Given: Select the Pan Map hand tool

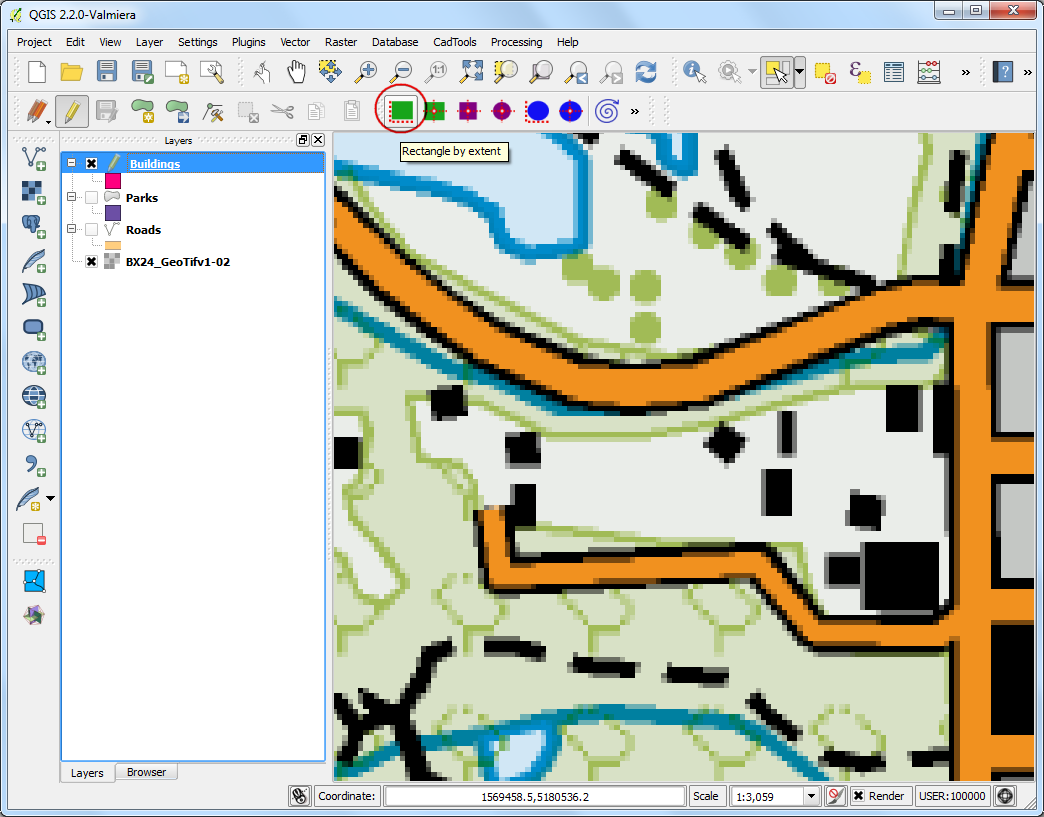Looking at the screenshot, I should click(x=296, y=71).
